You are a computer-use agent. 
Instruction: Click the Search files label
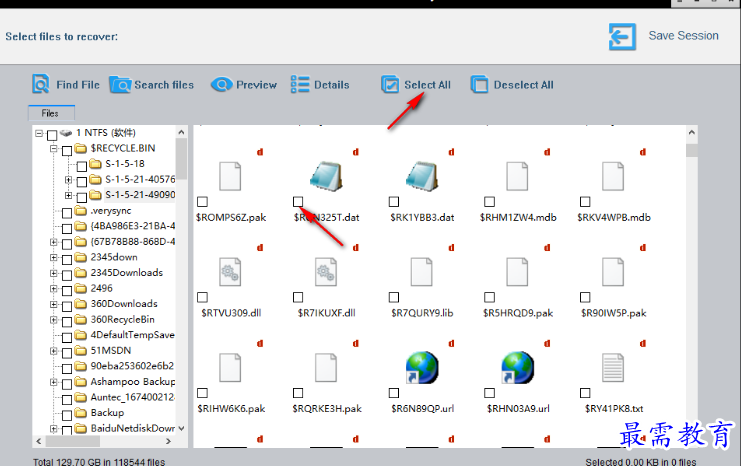(x=164, y=85)
